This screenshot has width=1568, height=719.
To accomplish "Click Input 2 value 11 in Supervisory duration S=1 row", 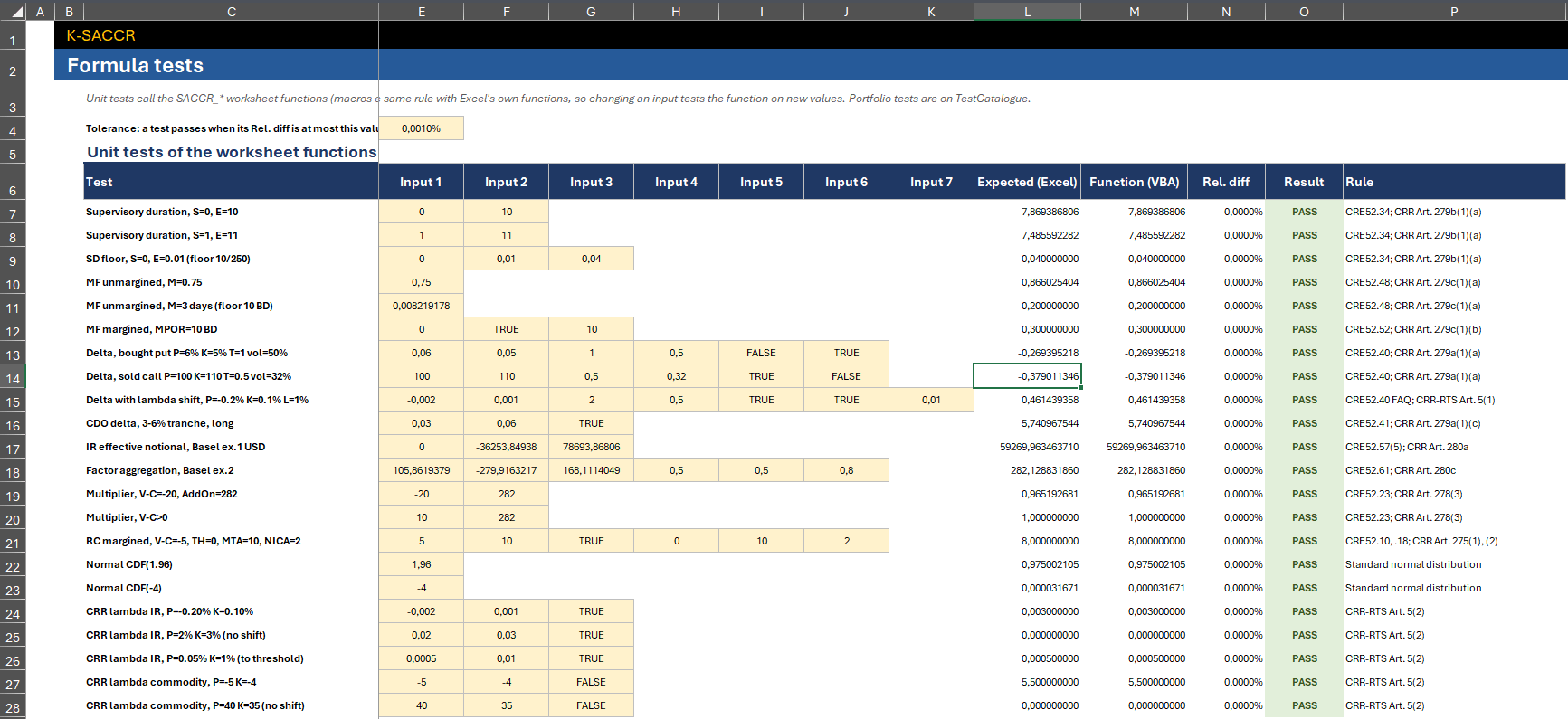I will 506,235.
